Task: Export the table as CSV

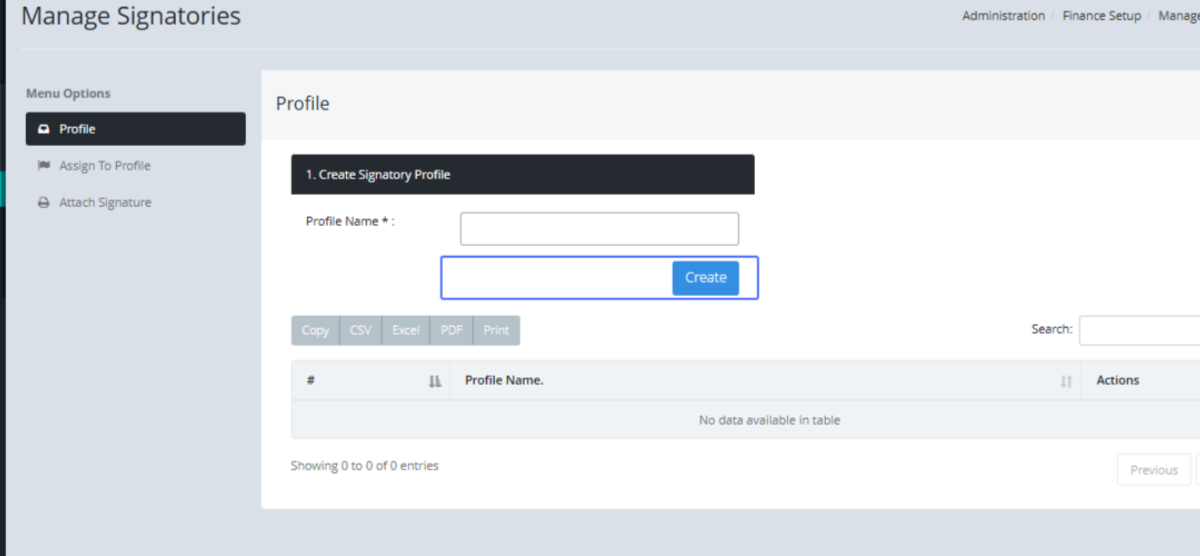Action: coord(360,331)
